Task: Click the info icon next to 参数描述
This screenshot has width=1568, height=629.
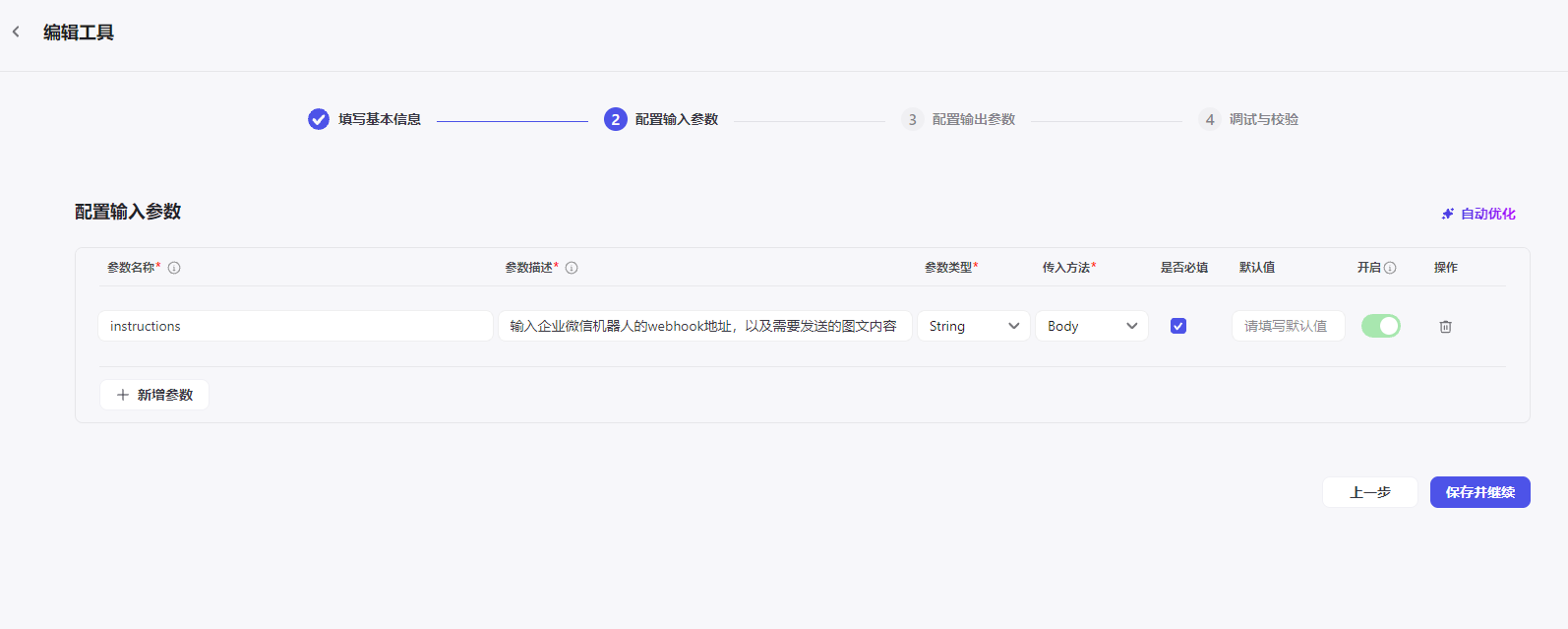Action: 572,268
